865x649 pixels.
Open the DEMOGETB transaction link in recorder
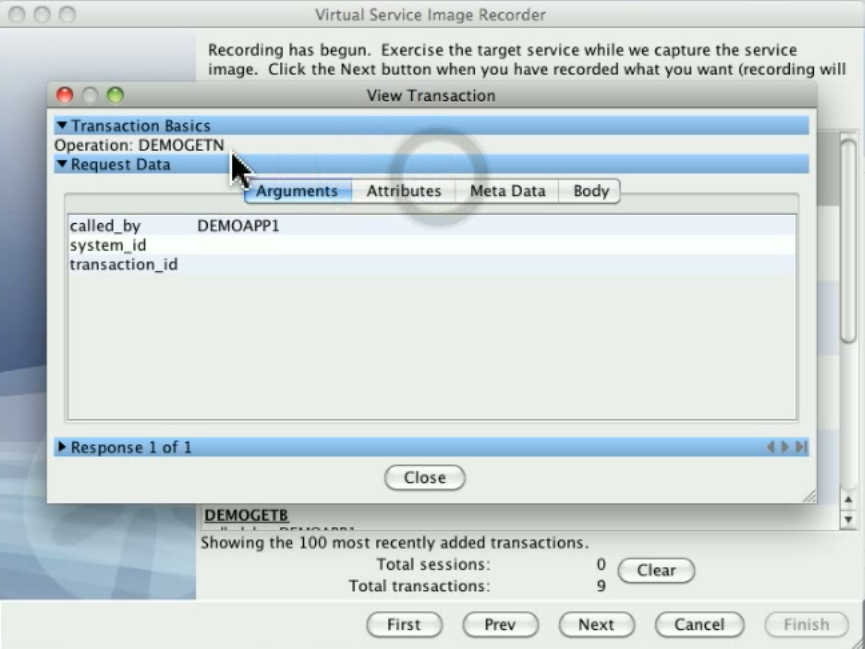coord(246,515)
